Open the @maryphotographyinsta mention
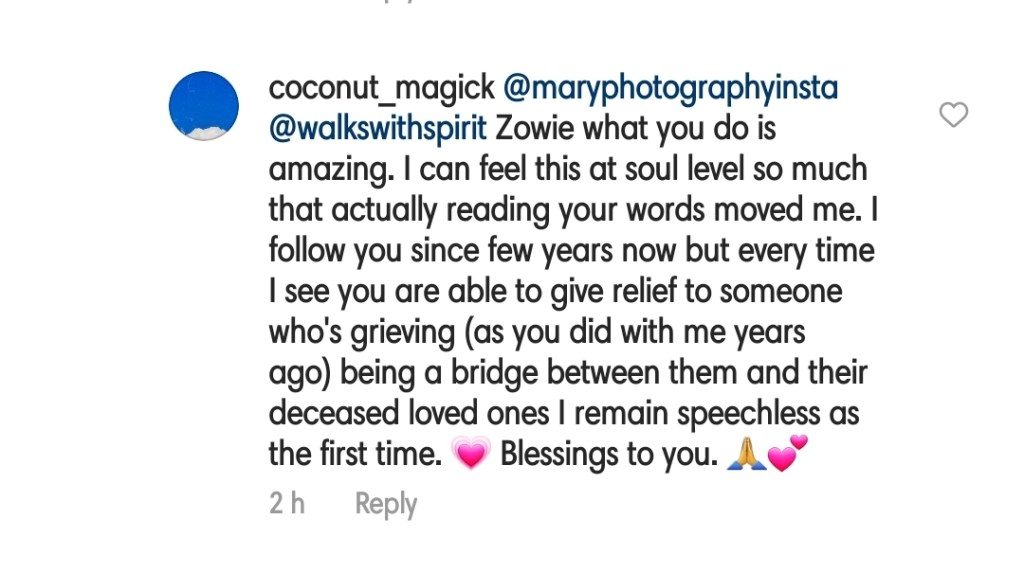Screen dimensions: 1024x573 coord(670,89)
